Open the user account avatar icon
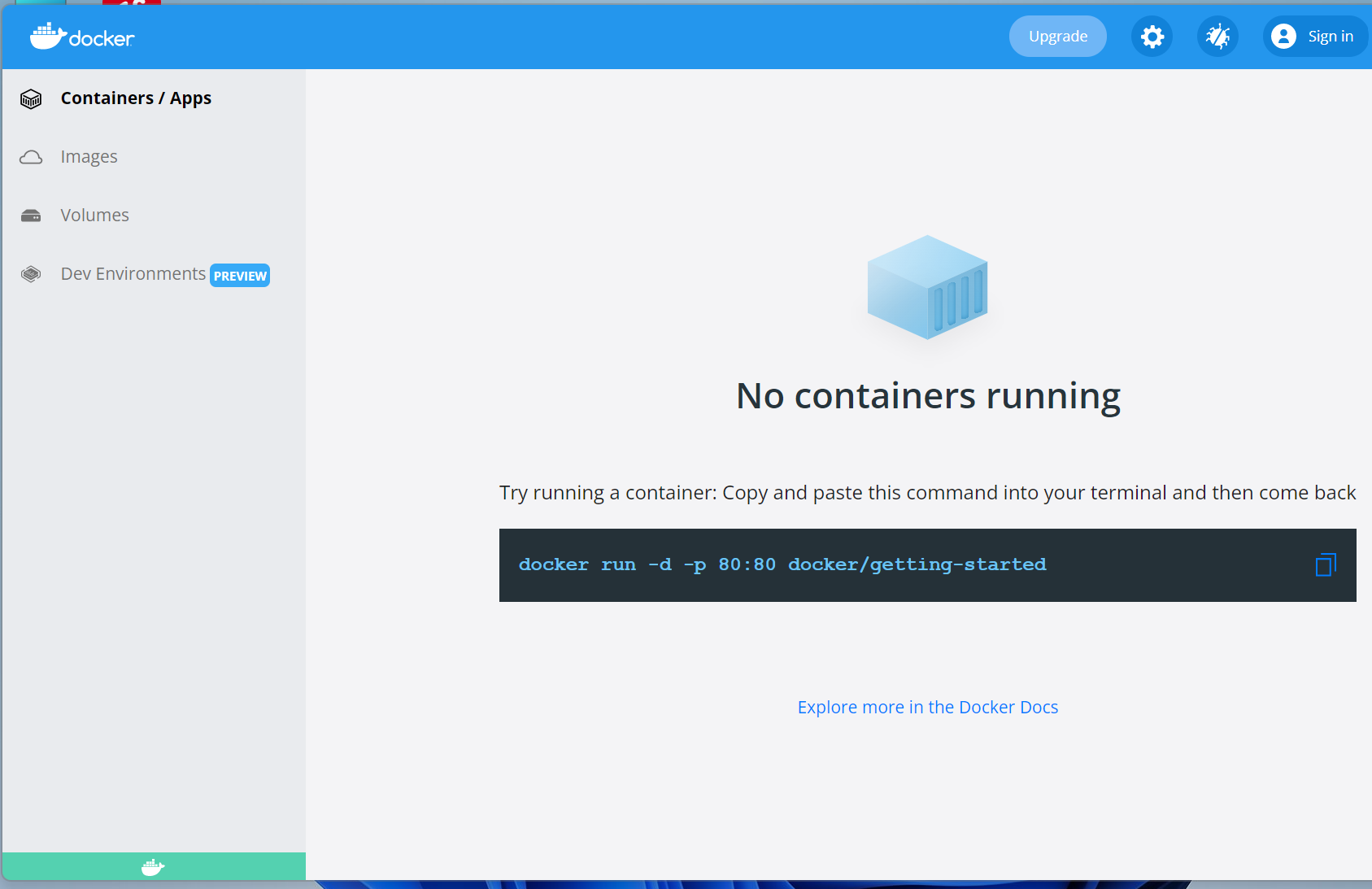The width and height of the screenshot is (1372, 889). 1283,36
